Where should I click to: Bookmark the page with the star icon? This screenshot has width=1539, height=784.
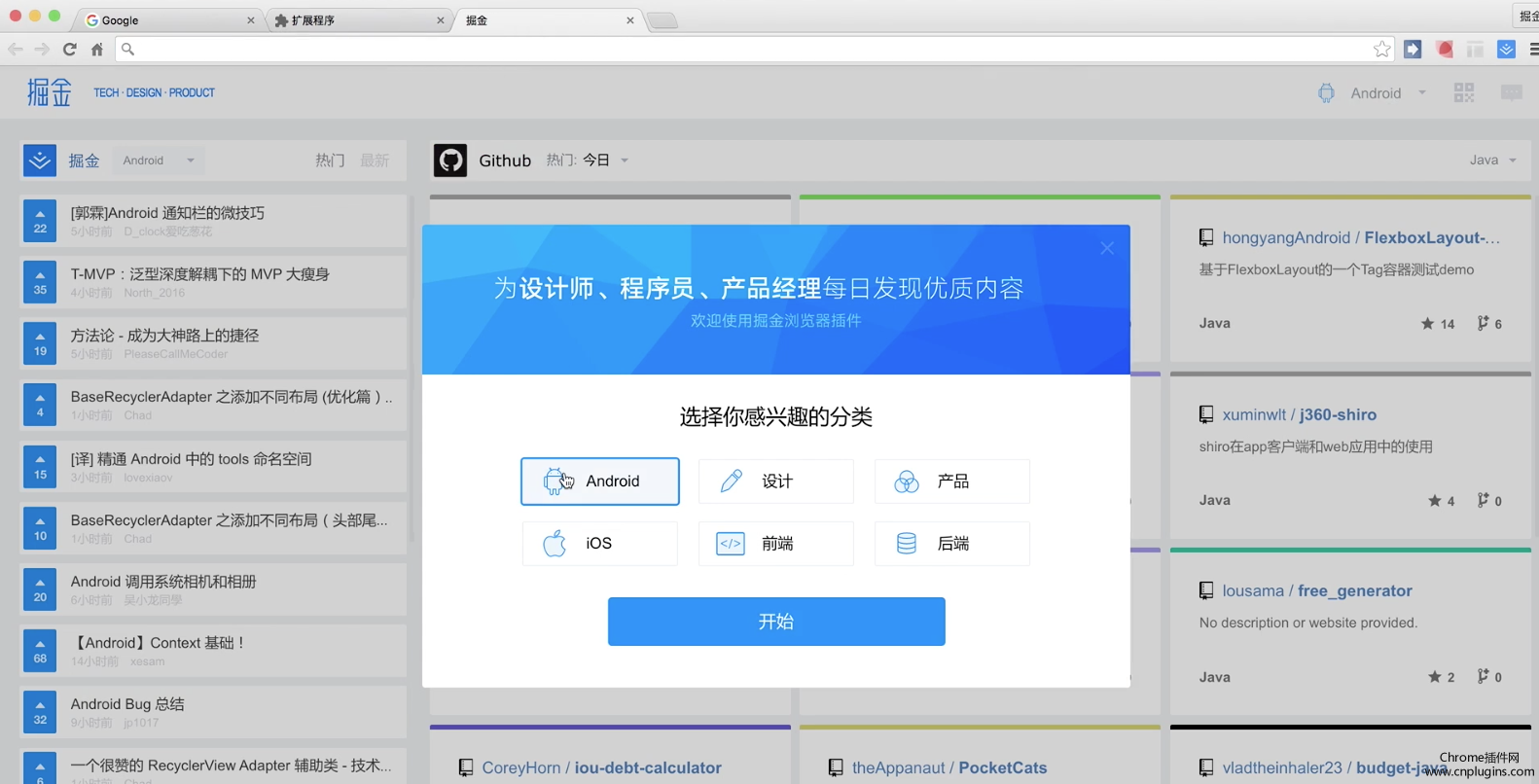[1381, 50]
